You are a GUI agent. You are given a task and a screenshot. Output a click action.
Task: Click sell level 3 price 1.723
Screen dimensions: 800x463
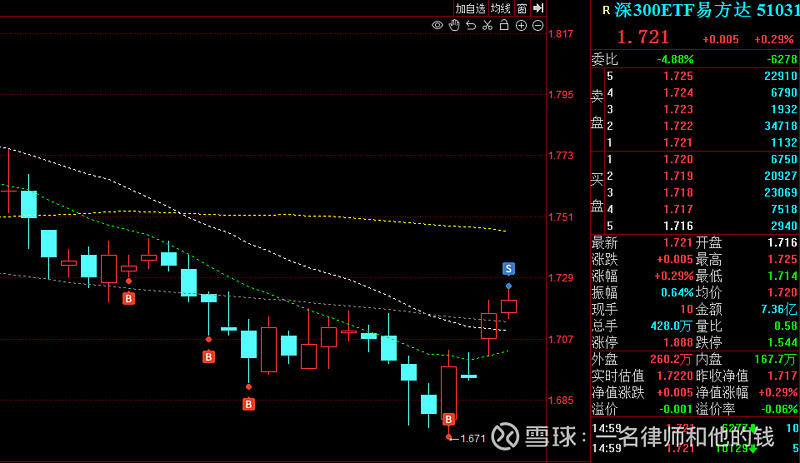click(678, 109)
